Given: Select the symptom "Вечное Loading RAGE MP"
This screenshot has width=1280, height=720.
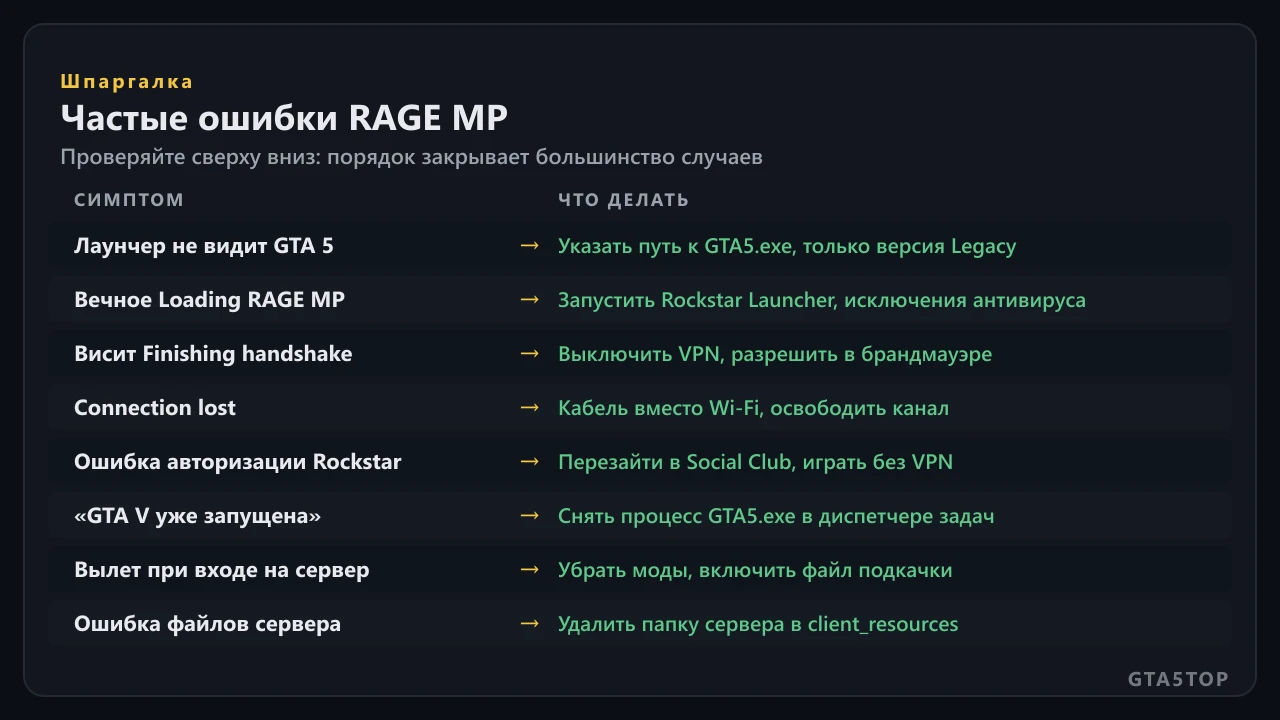Looking at the screenshot, I should click(210, 300).
